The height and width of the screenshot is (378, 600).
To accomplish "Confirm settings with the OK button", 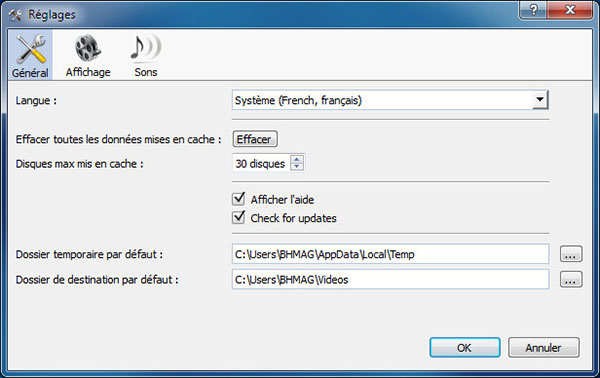I will [x=465, y=347].
